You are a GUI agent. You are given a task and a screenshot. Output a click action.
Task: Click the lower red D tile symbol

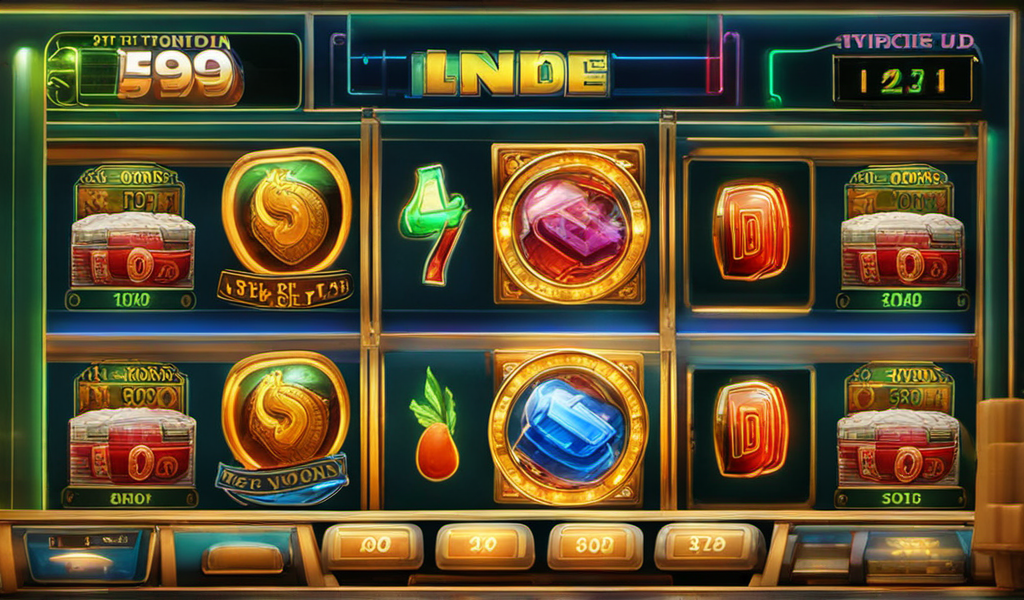[x=751, y=428]
